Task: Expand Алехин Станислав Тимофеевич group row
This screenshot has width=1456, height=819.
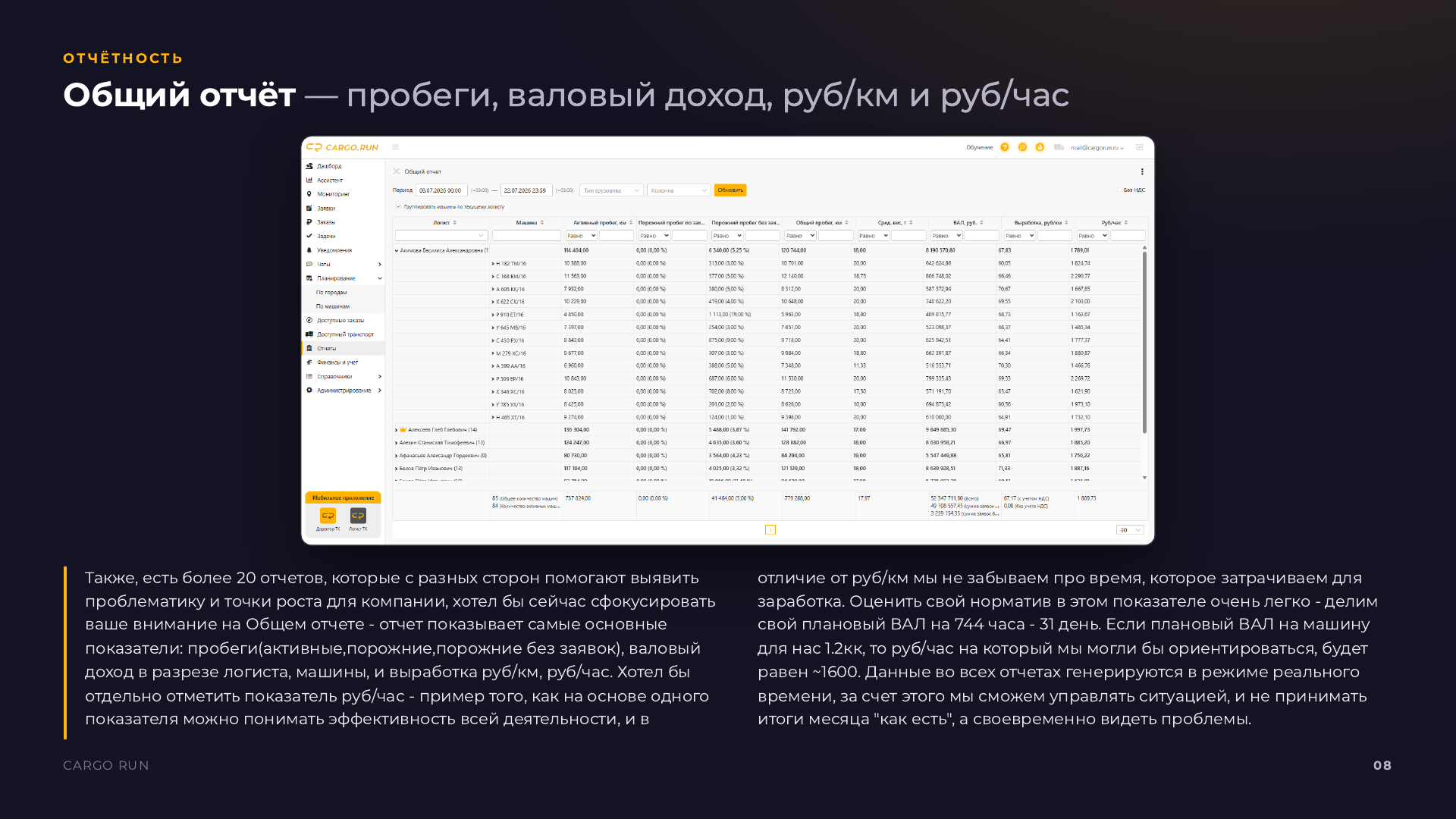Action: (396, 443)
